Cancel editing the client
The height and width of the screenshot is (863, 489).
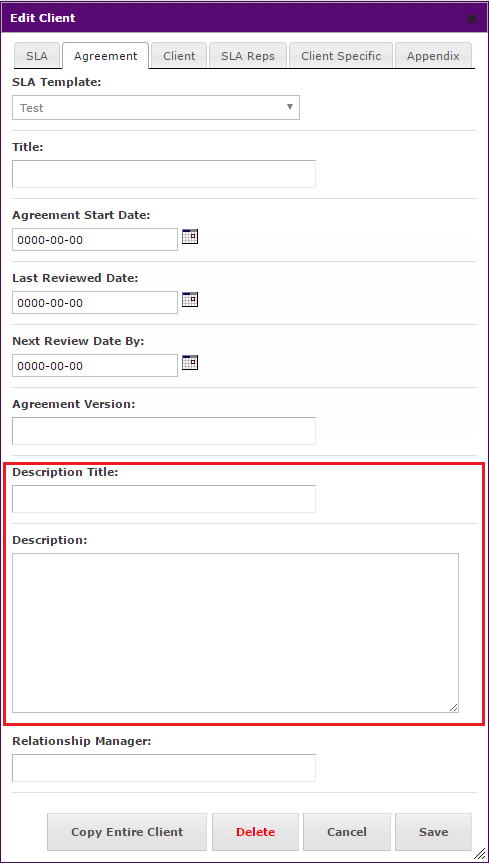click(x=347, y=832)
